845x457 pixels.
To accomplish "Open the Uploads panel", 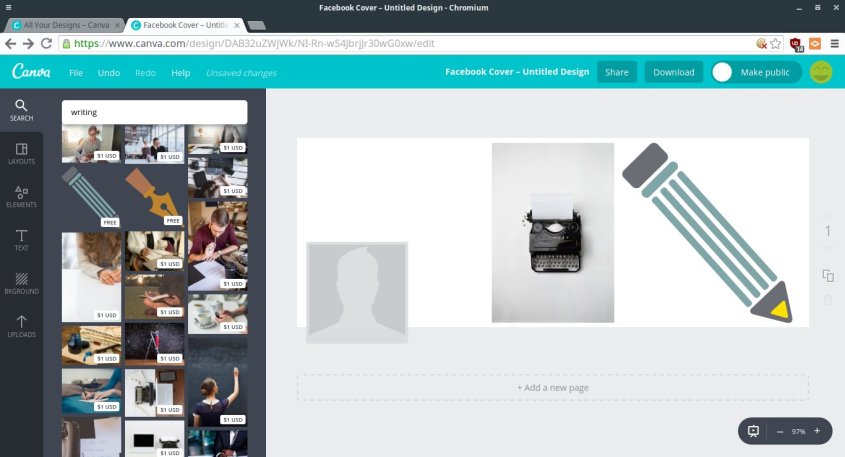I will [x=21, y=326].
